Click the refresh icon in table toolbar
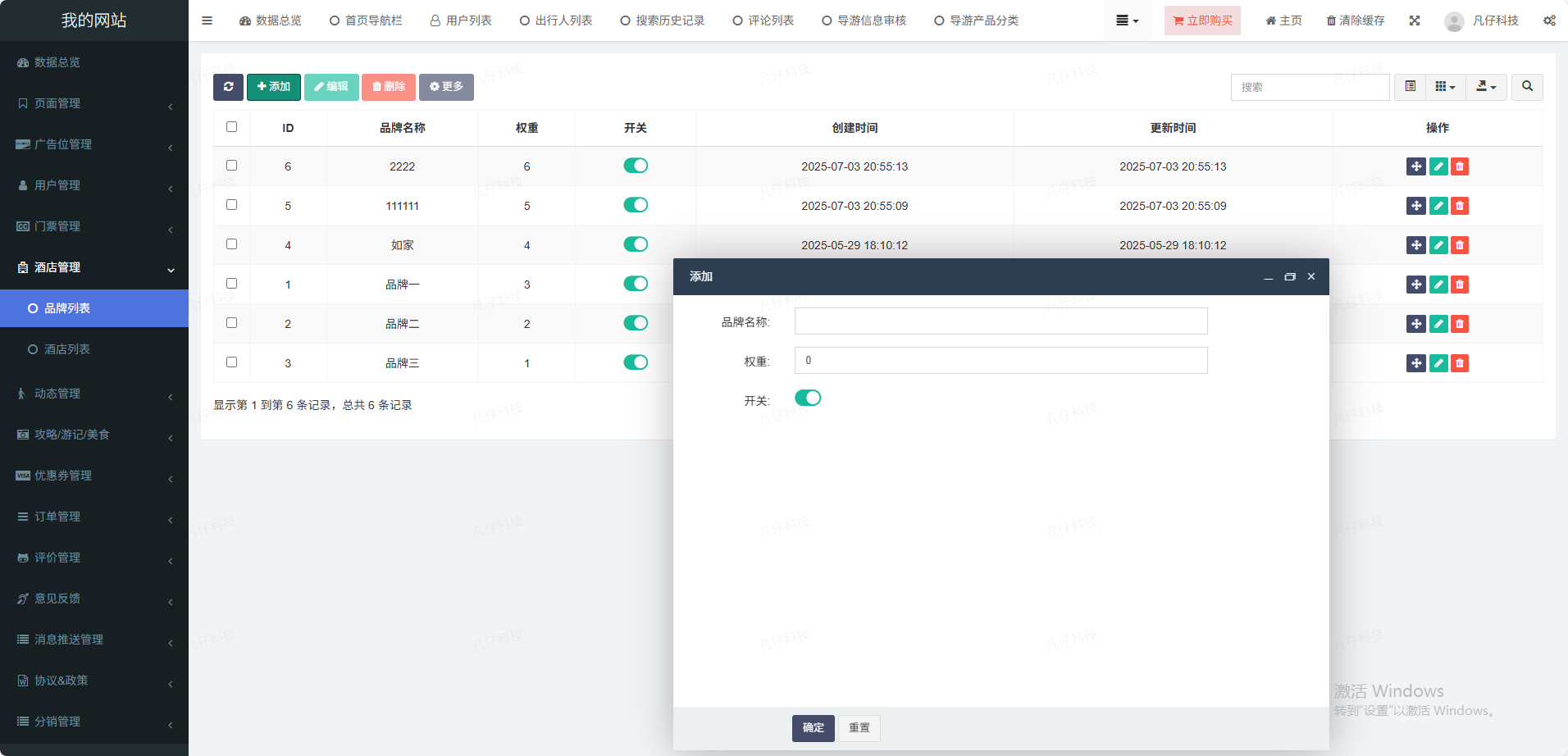1568x756 pixels. 228,87
